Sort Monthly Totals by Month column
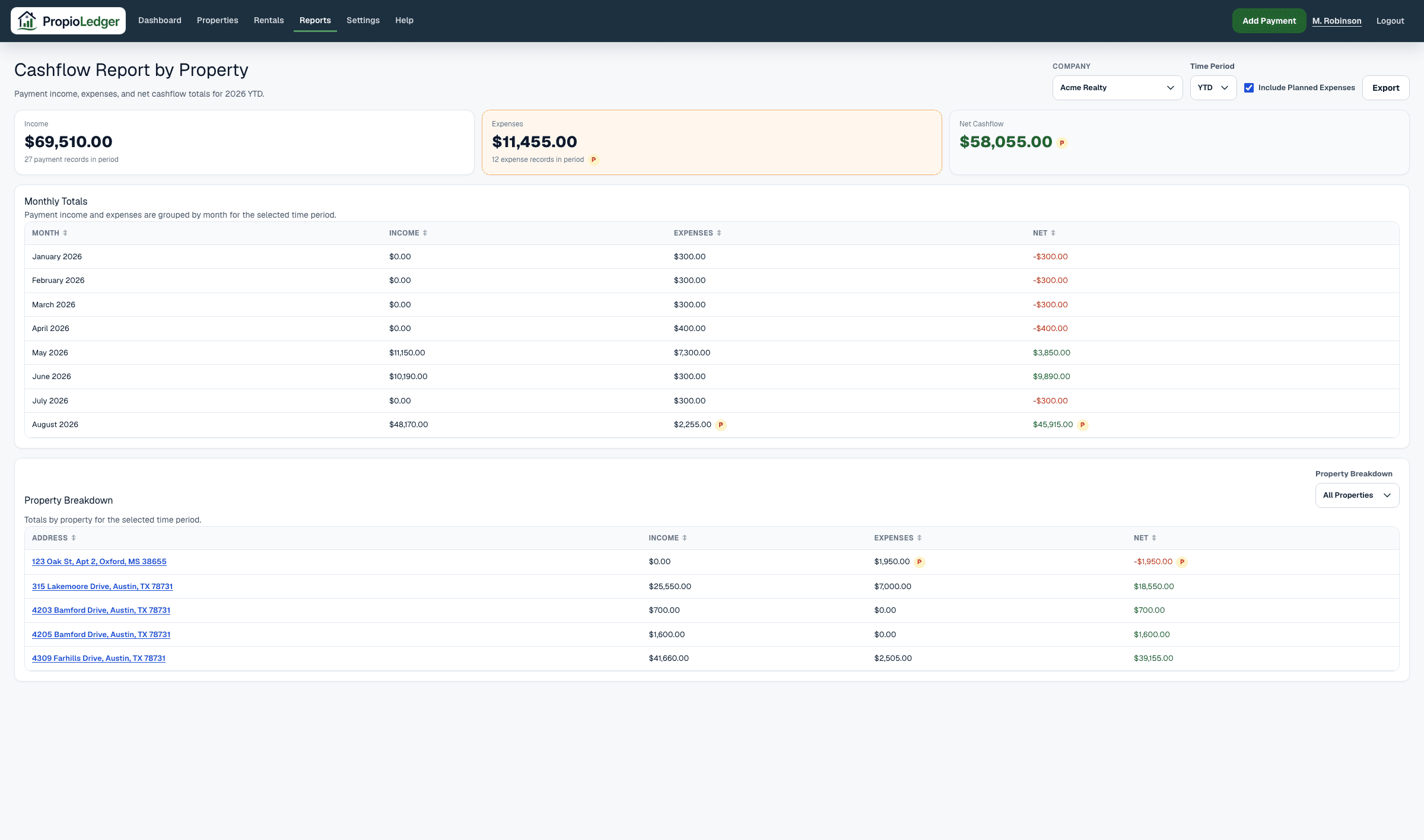This screenshot has height=840, width=1424. pyautogui.click(x=50, y=233)
